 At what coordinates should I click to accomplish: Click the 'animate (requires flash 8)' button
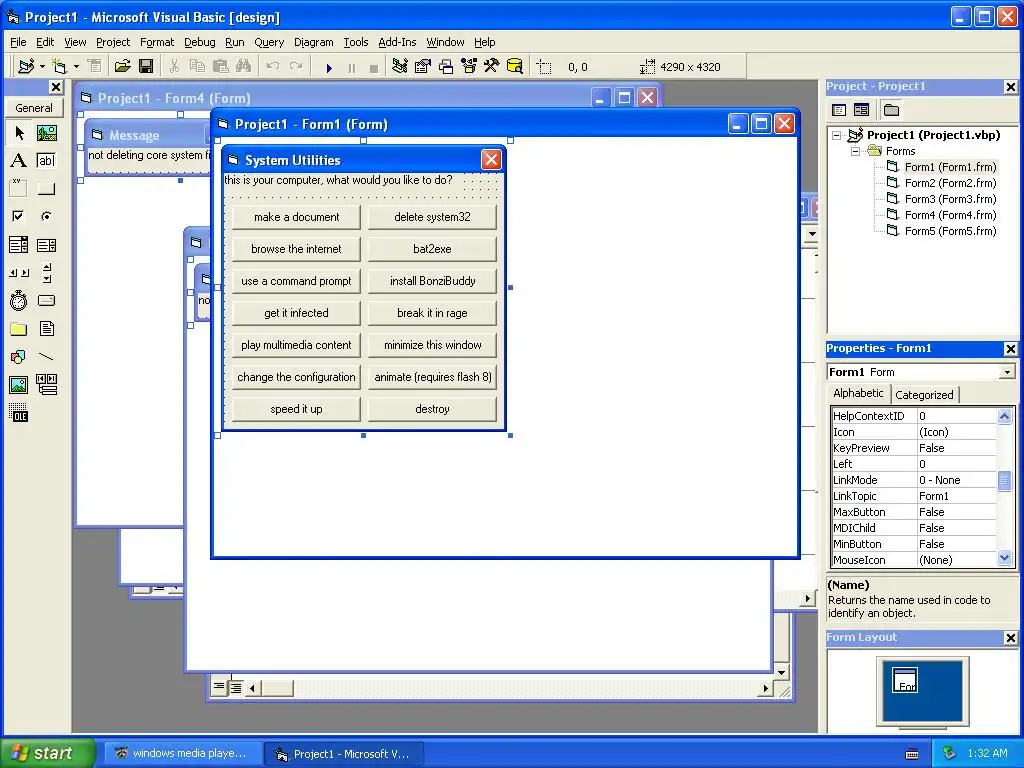432,377
